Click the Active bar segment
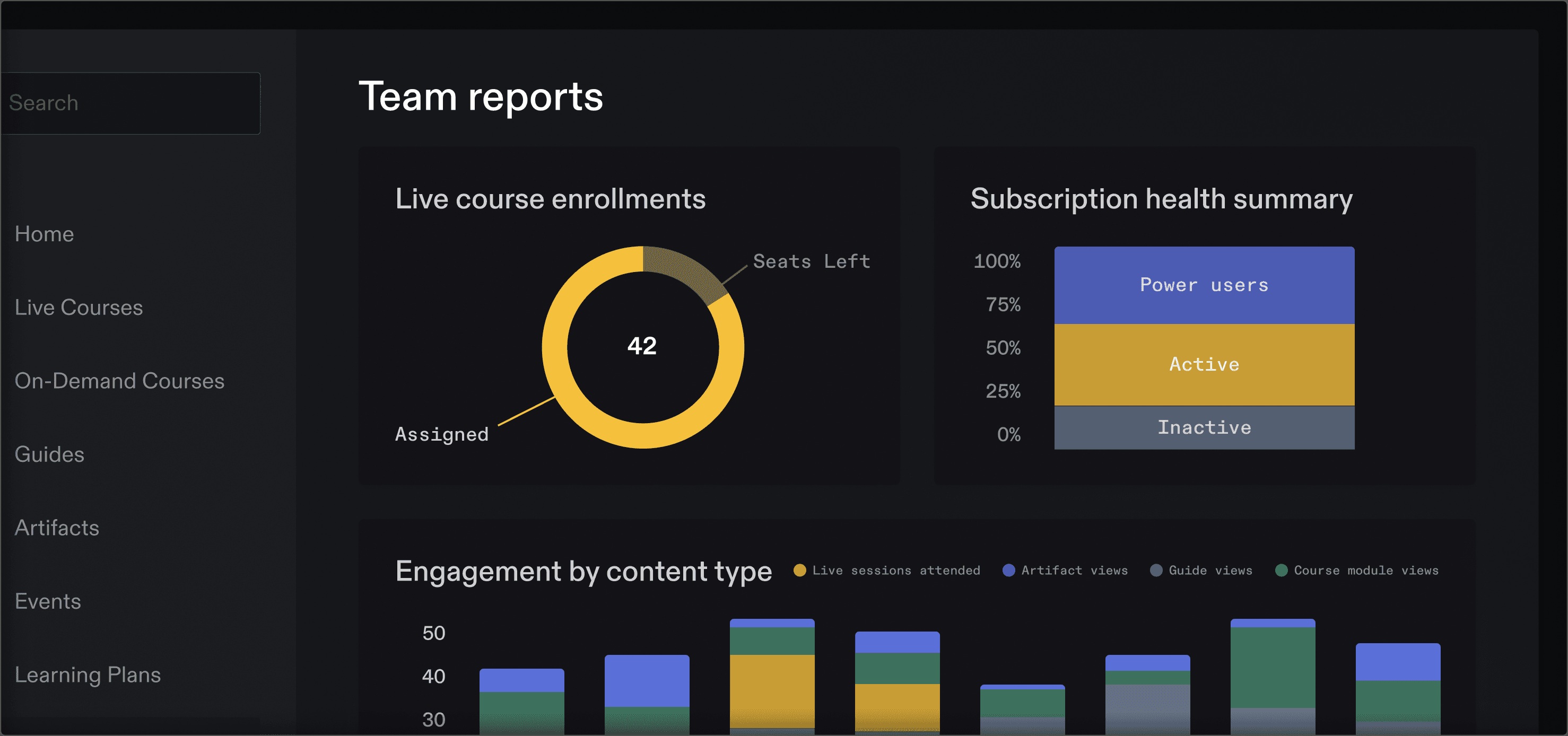The image size is (1568, 736). [1204, 364]
